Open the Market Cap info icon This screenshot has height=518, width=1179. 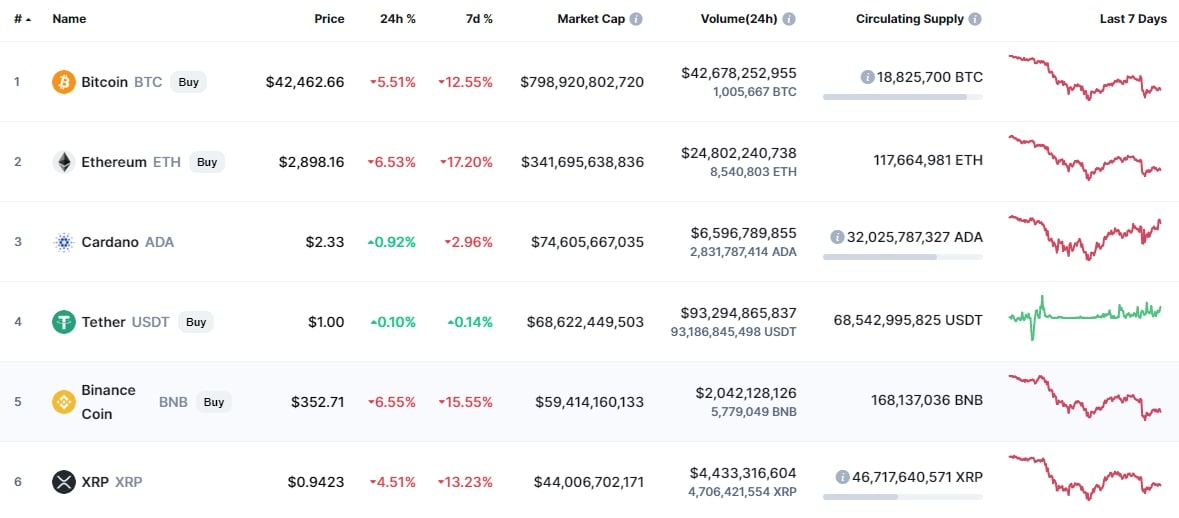pos(636,19)
